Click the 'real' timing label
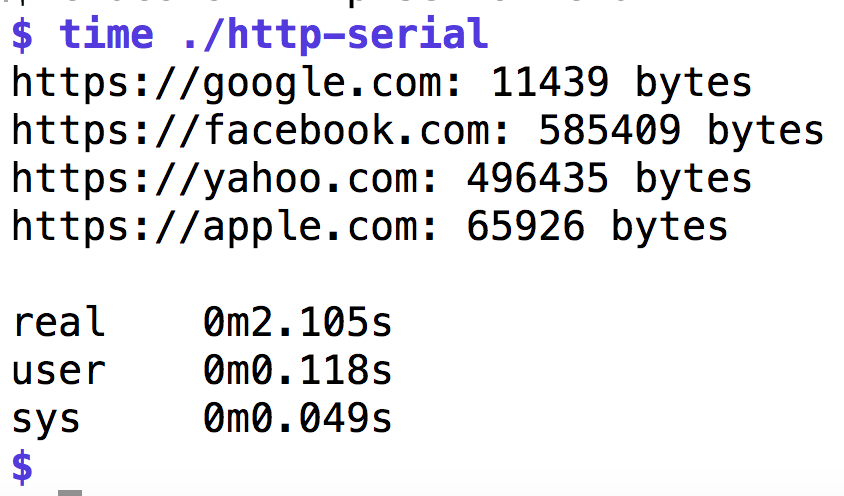The width and height of the screenshot is (844, 496). 58,322
